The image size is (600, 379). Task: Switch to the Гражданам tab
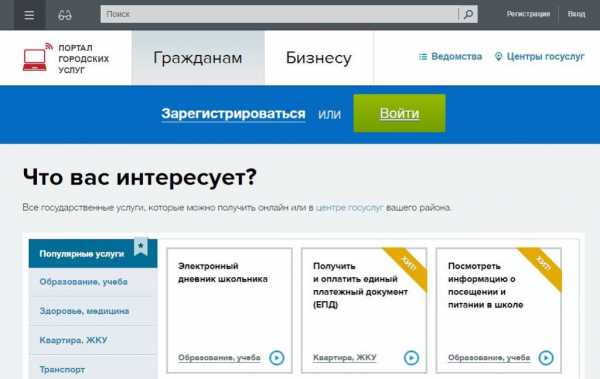tap(198, 58)
